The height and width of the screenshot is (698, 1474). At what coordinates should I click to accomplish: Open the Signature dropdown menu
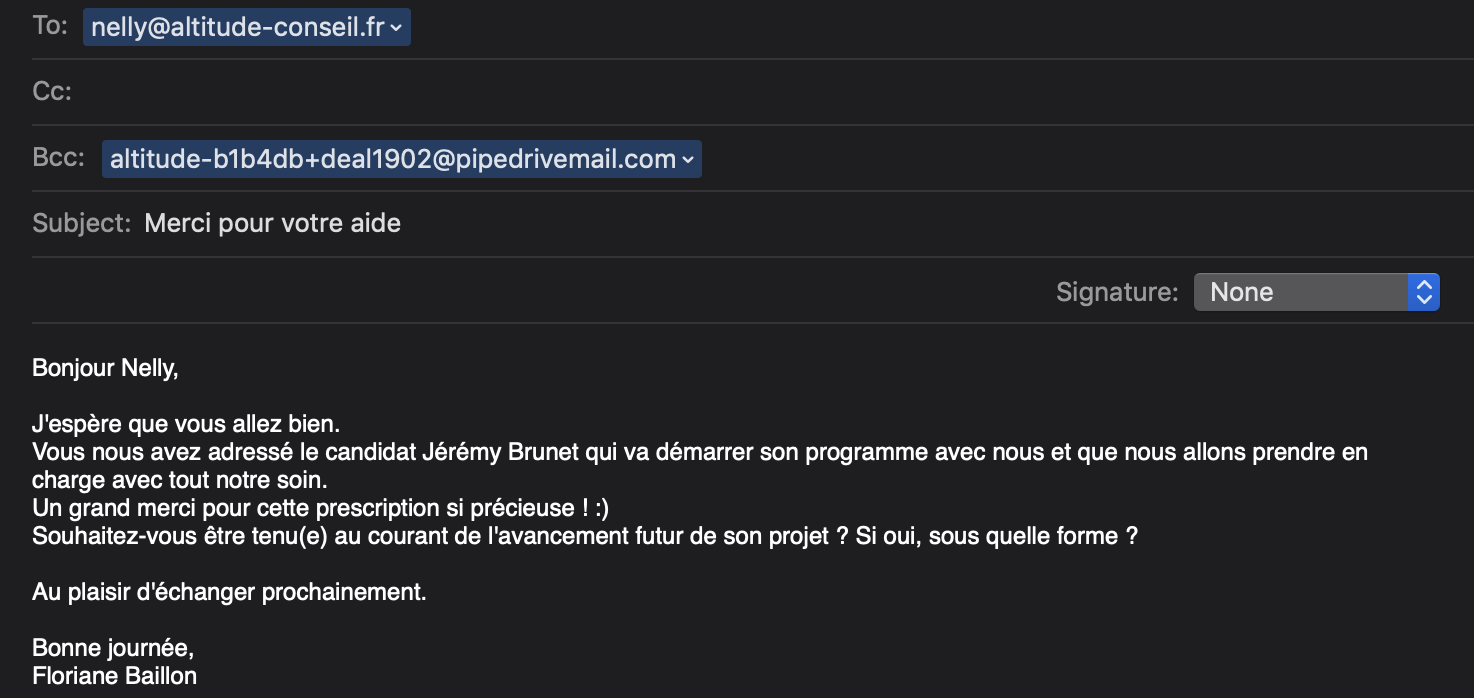(1316, 292)
